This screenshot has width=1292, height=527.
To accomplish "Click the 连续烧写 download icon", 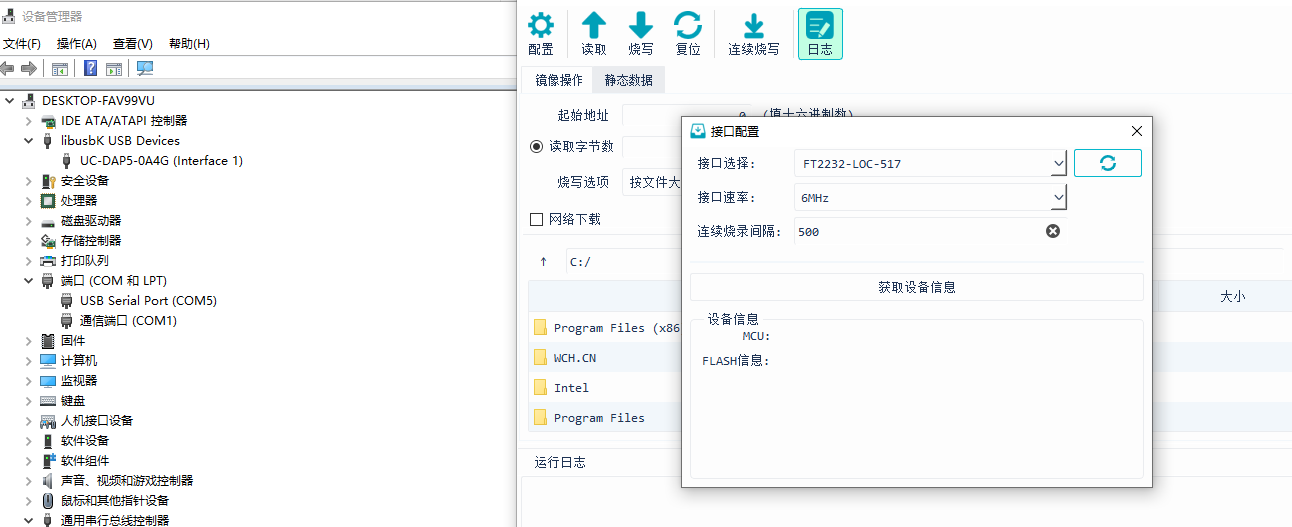I will click(x=753, y=27).
